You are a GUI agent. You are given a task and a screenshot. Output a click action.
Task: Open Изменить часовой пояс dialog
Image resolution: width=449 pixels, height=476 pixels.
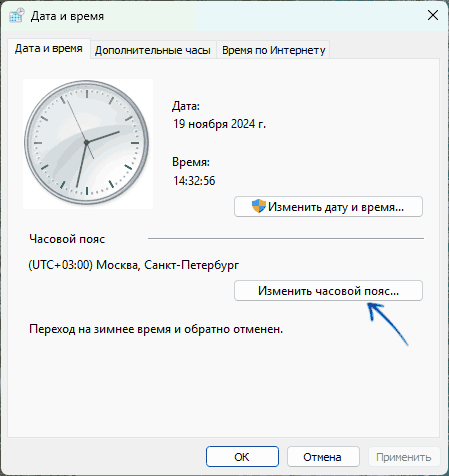tap(328, 291)
